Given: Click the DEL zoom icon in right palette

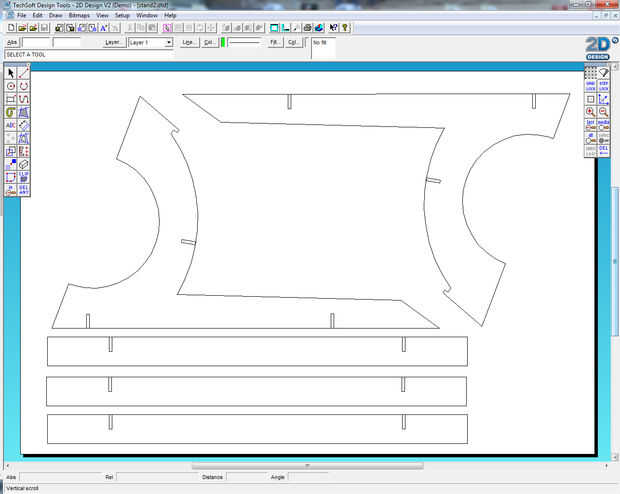Looking at the screenshot, I should click(603, 151).
